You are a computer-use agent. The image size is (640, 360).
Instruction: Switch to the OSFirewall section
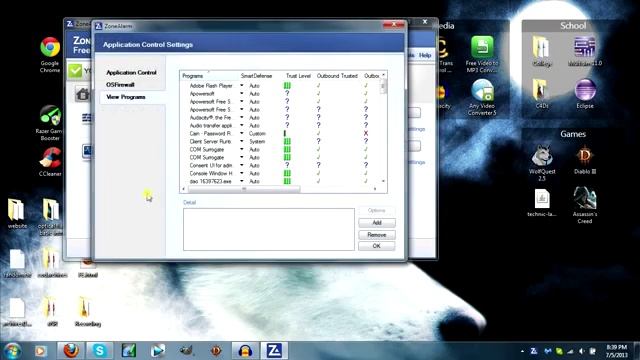point(120,85)
